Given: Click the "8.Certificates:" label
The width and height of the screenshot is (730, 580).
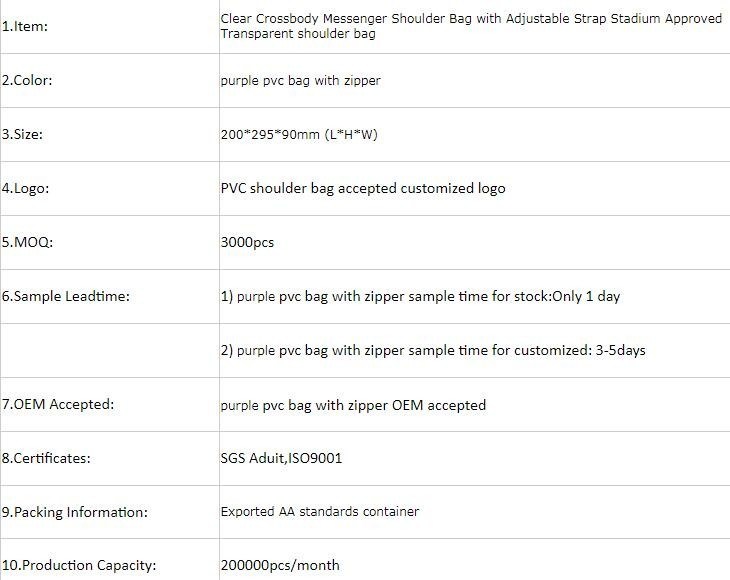Looking at the screenshot, I should point(46,458).
